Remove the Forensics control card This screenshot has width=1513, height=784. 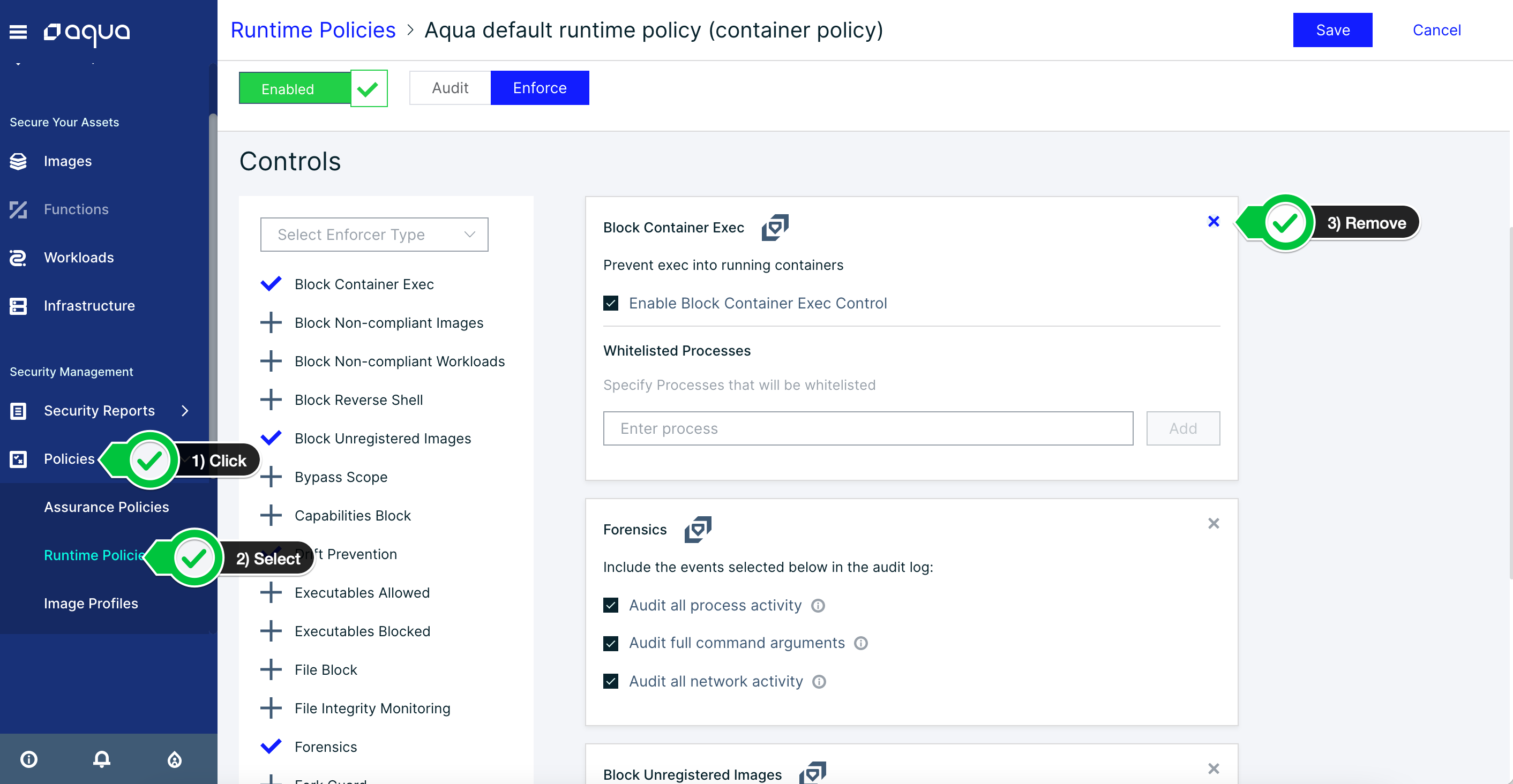[x=1214, y=523]
